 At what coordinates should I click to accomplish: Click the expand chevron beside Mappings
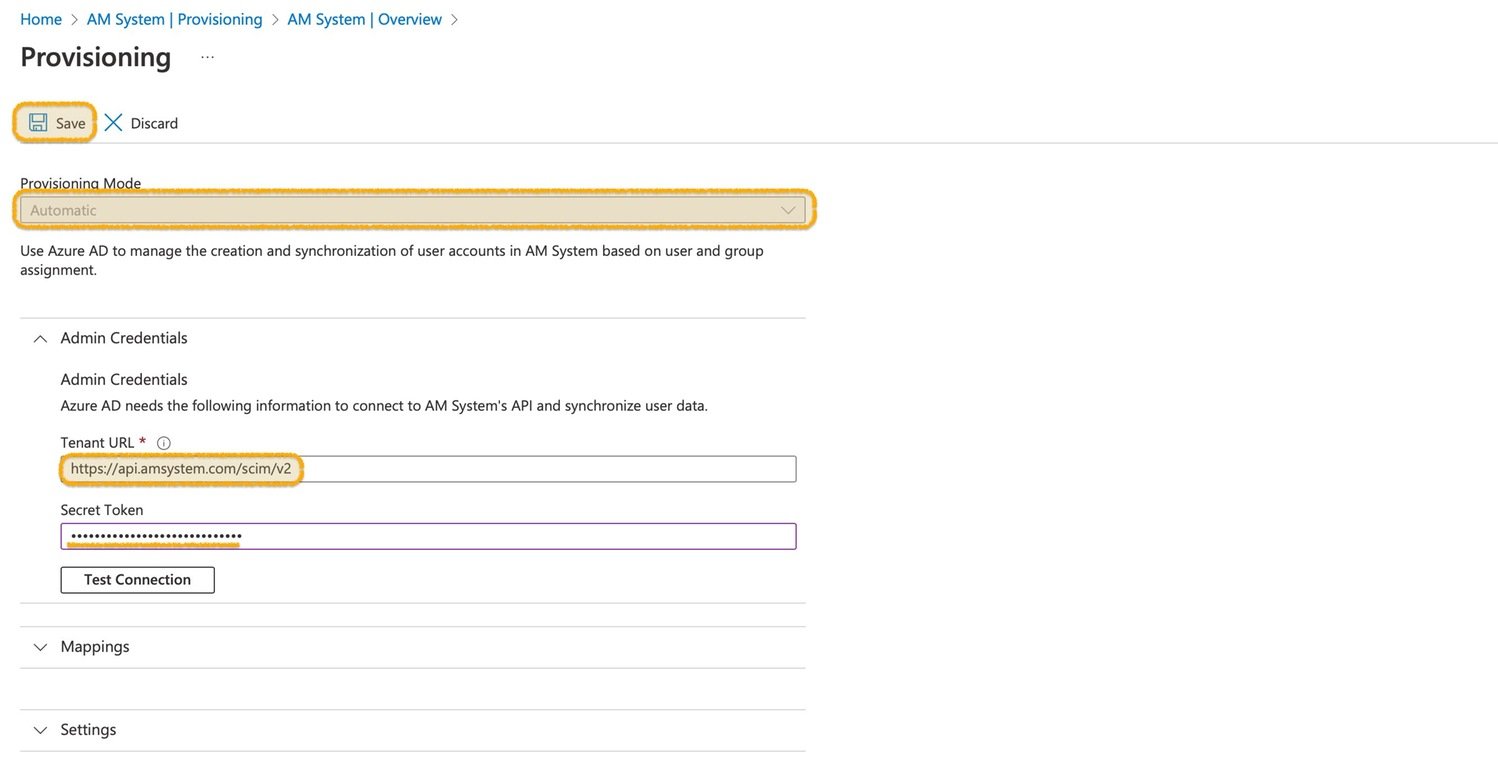[x=40, y=646]
